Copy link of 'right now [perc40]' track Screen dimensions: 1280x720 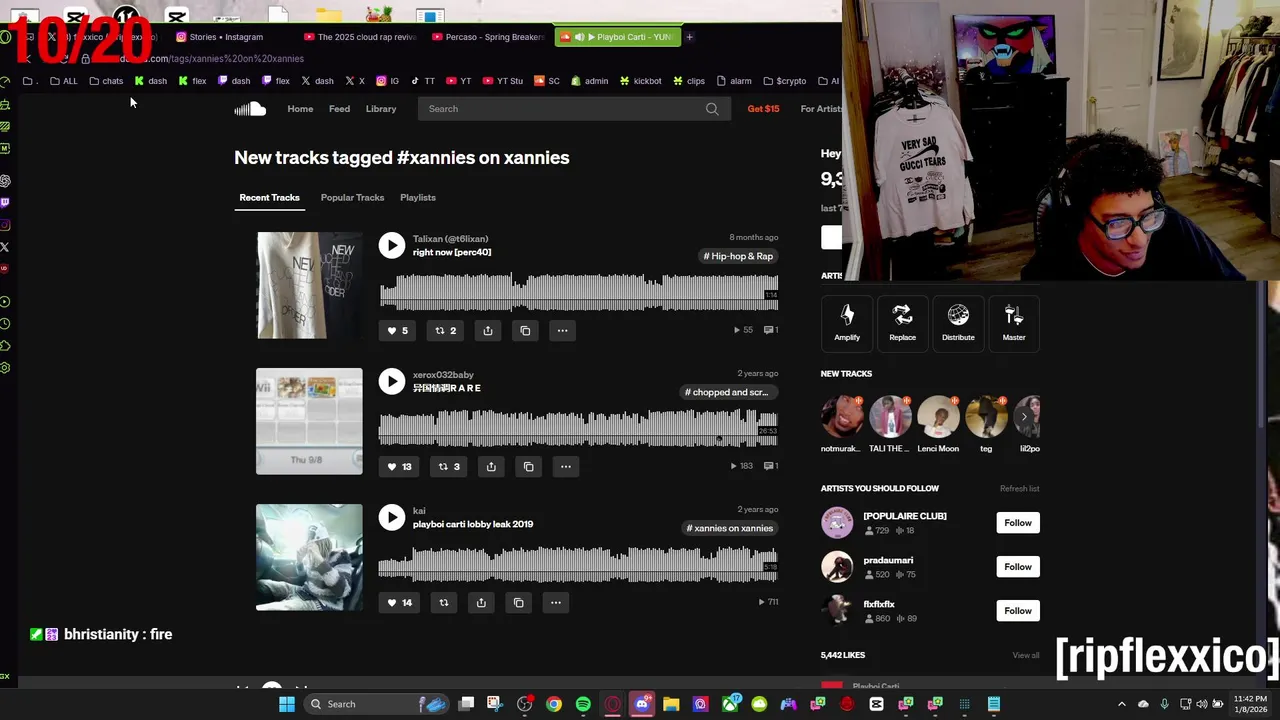[x=525, y=330]
